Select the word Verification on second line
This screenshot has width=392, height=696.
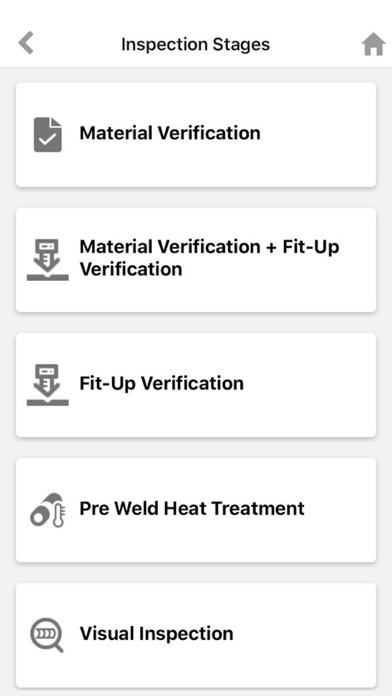click(131, 269)
